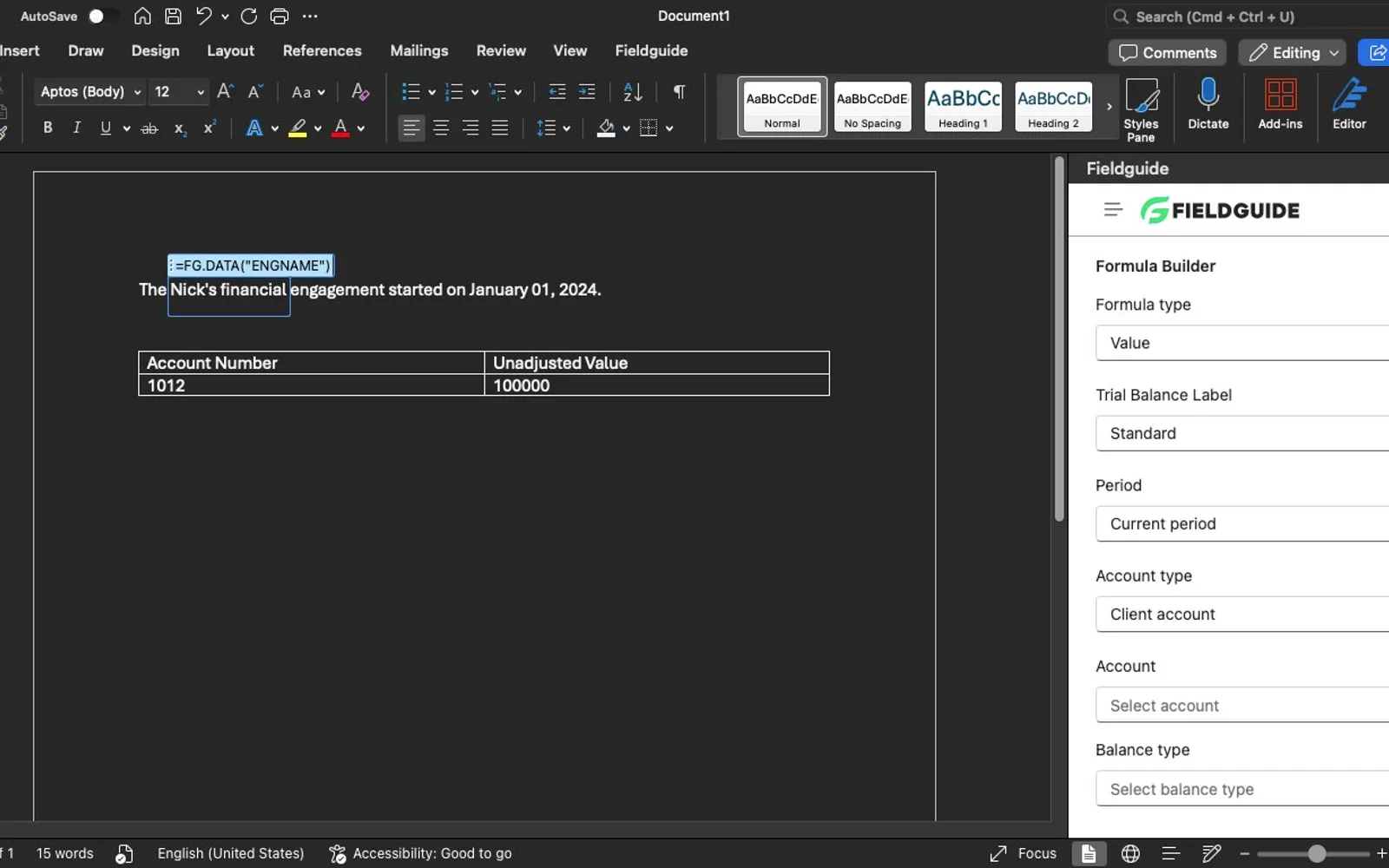The image size is (1389, 868).
Task: Click the Focus button in status bar
Action: [x=1023, y=853]
